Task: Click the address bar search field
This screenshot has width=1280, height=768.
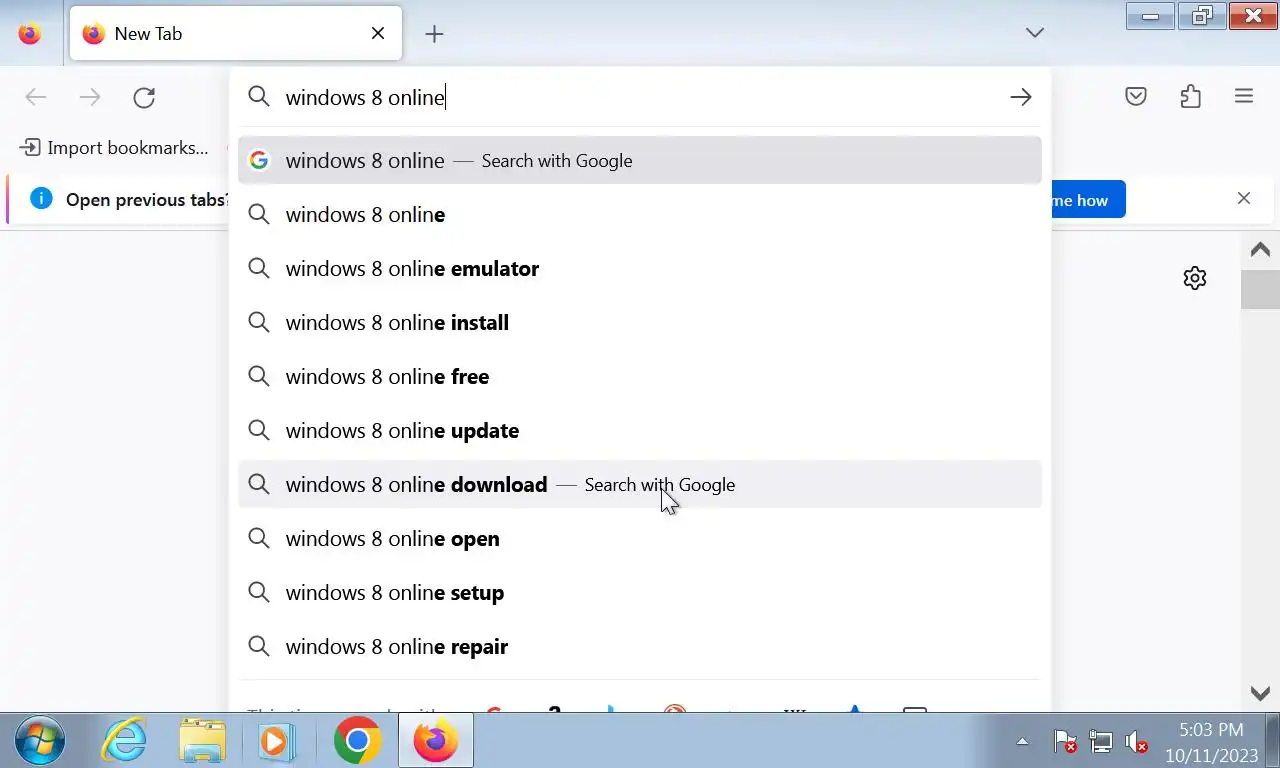Action: [640, 97]
